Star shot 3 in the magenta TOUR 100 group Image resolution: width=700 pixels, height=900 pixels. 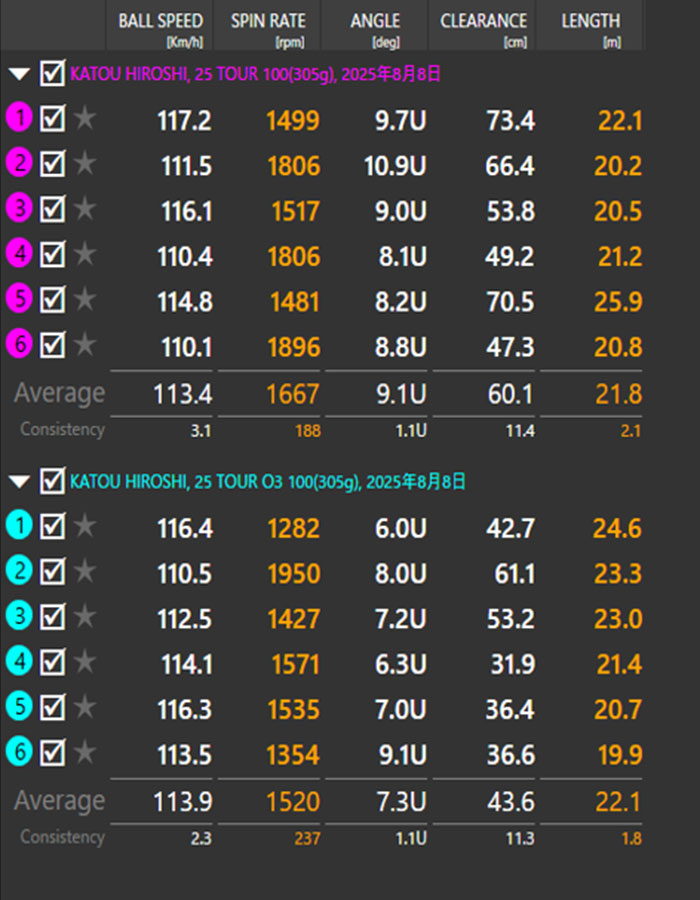point(85,209)
